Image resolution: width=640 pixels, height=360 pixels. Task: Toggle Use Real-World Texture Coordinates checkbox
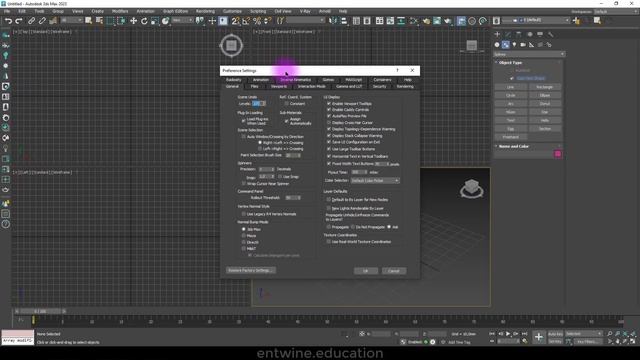coord(329,242)
